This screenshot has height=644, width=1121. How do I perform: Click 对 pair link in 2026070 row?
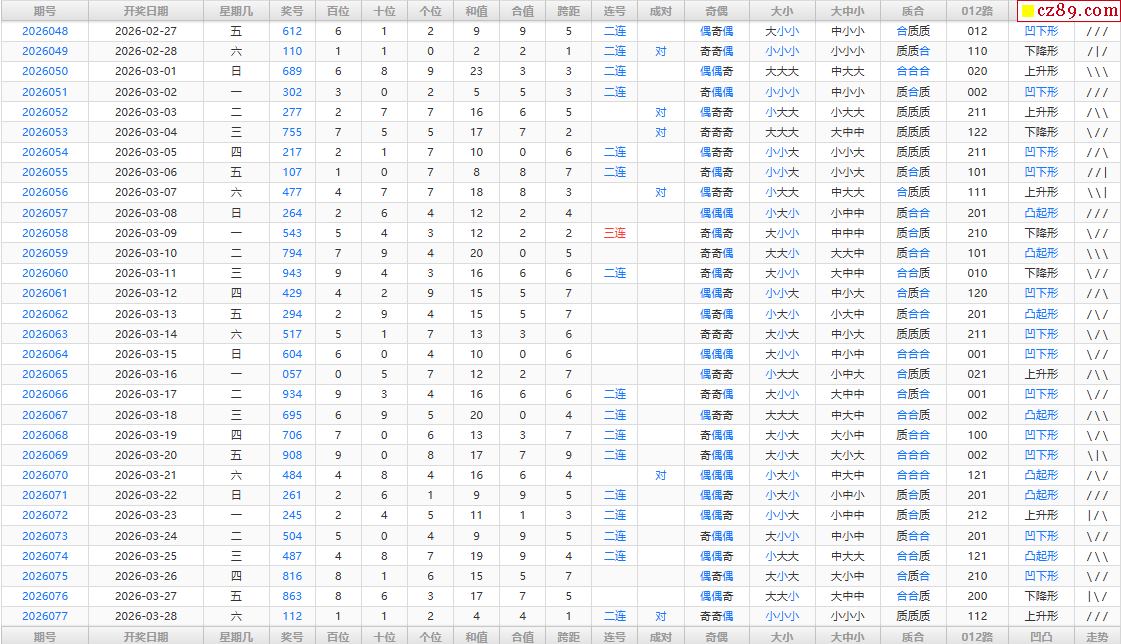click(661, 475)
